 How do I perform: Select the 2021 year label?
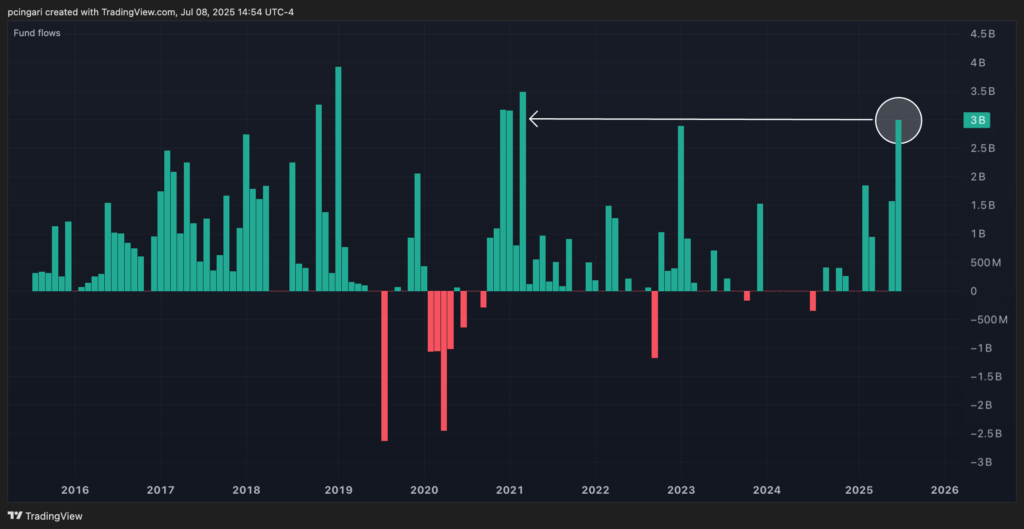tap(510, 490)
